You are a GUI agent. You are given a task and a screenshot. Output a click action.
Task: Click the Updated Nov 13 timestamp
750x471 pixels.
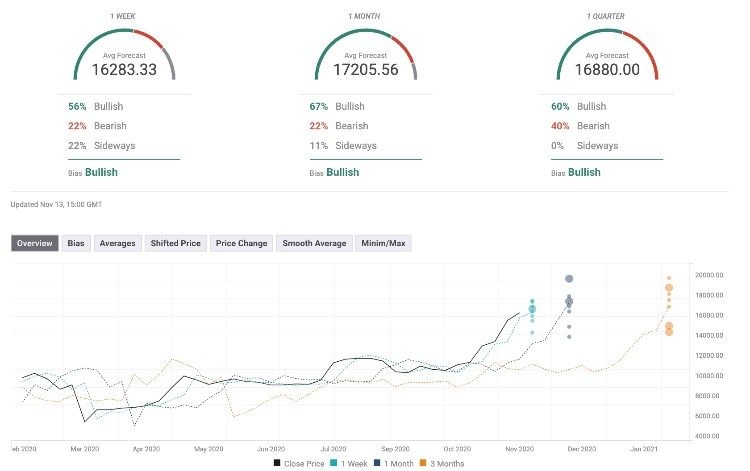(58, 205)
